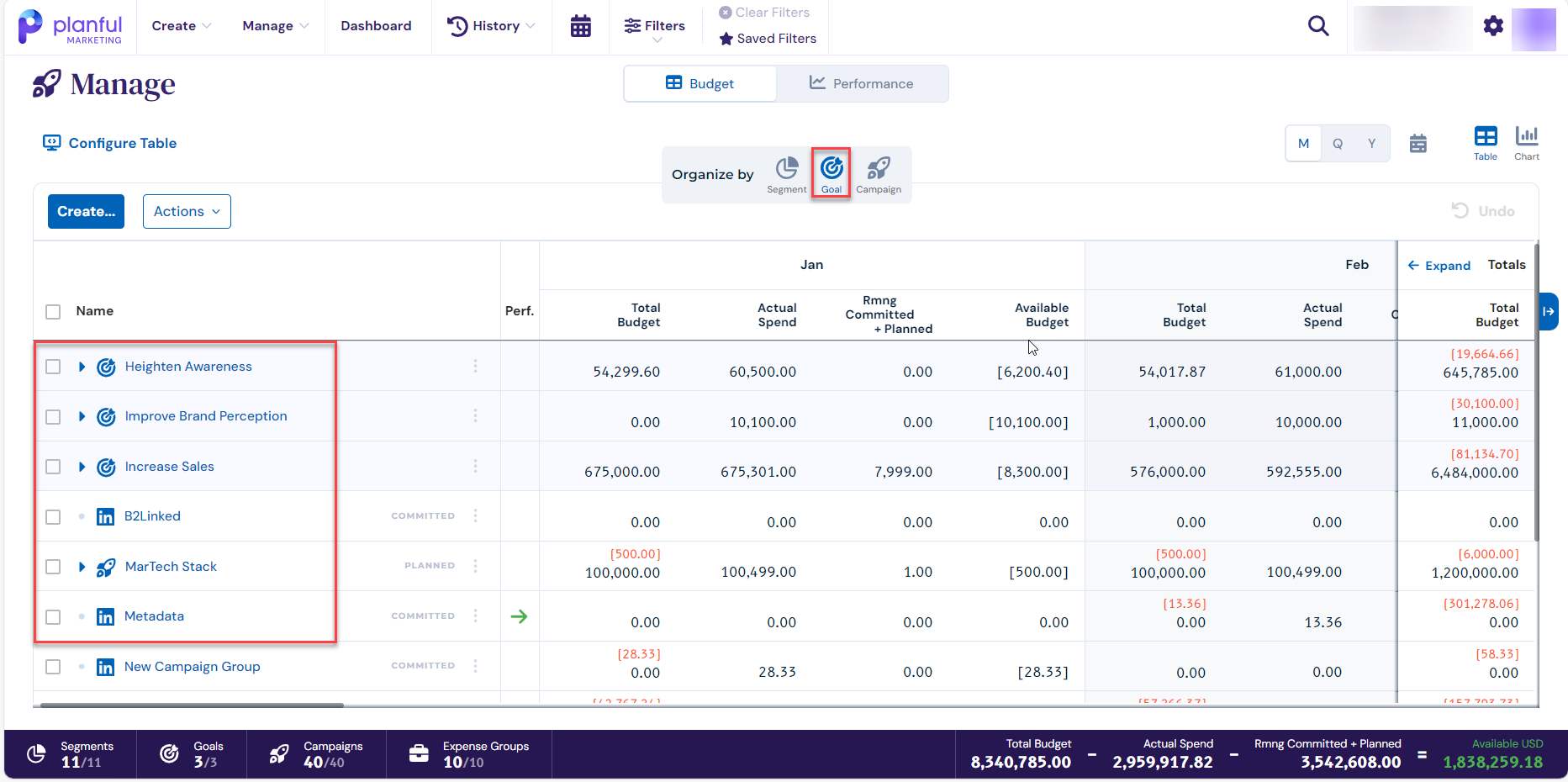This screenshot has width=1568, height=782.
Task: Organize by Goal icon
Action: (832, 174)
